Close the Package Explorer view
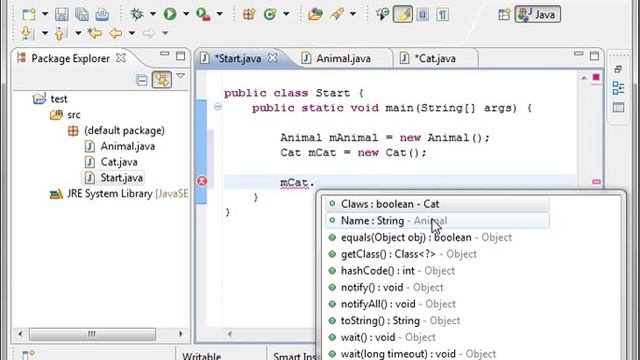 121,58
